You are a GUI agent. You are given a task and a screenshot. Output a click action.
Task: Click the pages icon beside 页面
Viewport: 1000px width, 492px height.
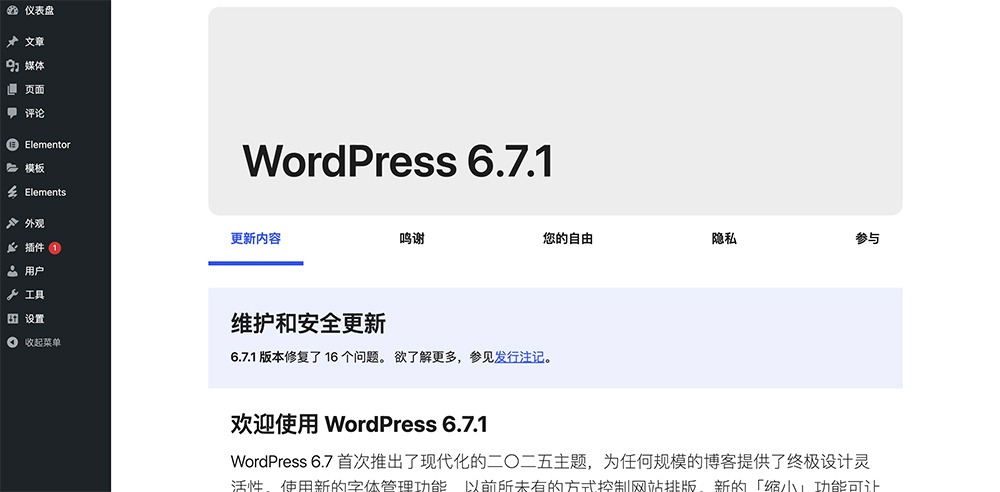(12, 89)
